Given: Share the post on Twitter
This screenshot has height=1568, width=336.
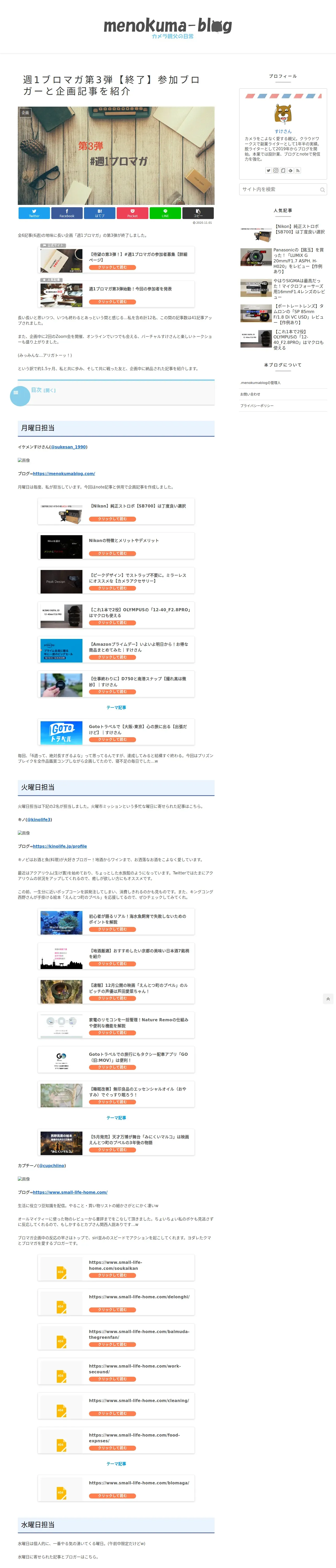Looking at the screenshot, I should point(34,213).
